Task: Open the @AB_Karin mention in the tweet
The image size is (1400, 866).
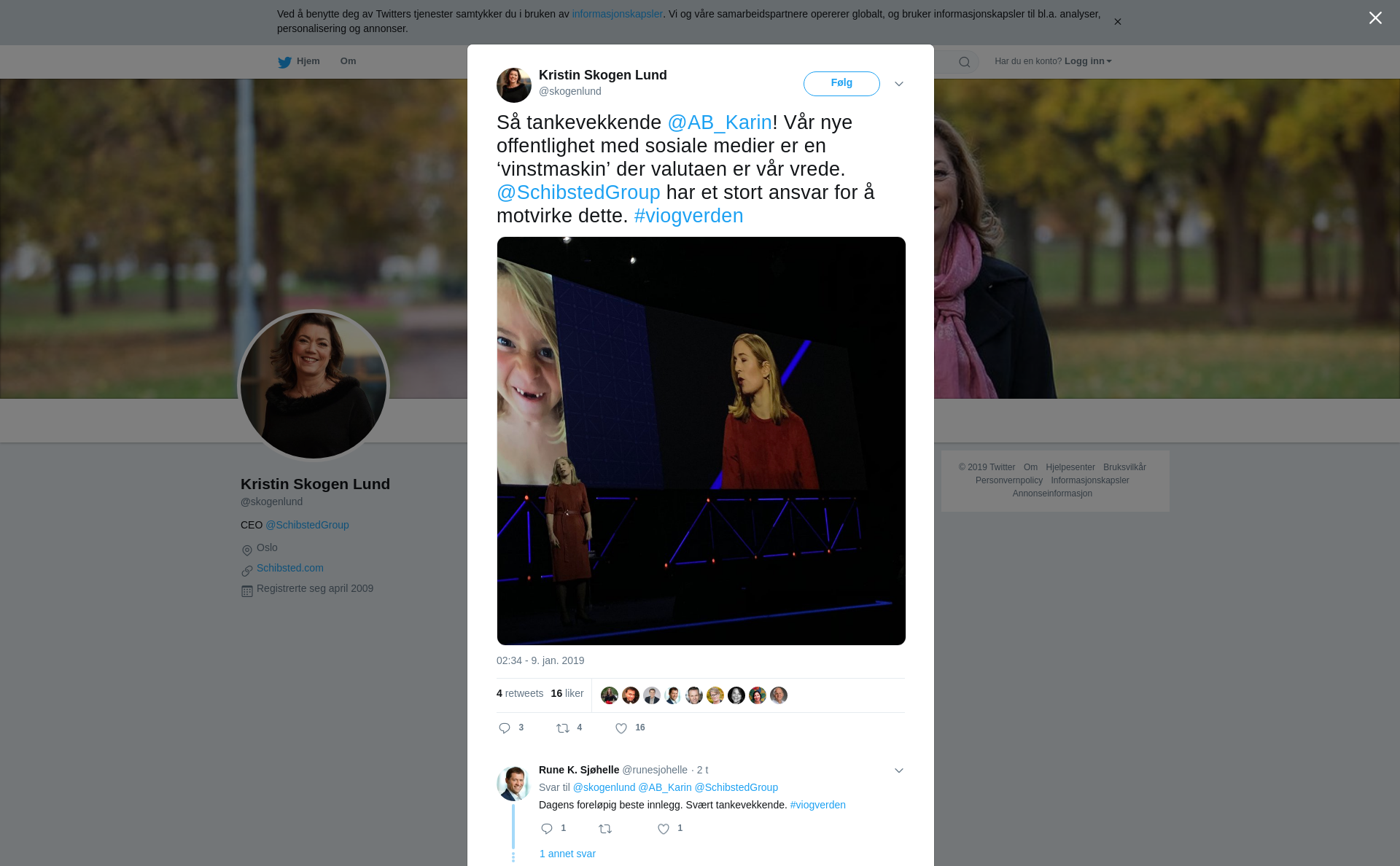Action: click(x=720, y=122)
